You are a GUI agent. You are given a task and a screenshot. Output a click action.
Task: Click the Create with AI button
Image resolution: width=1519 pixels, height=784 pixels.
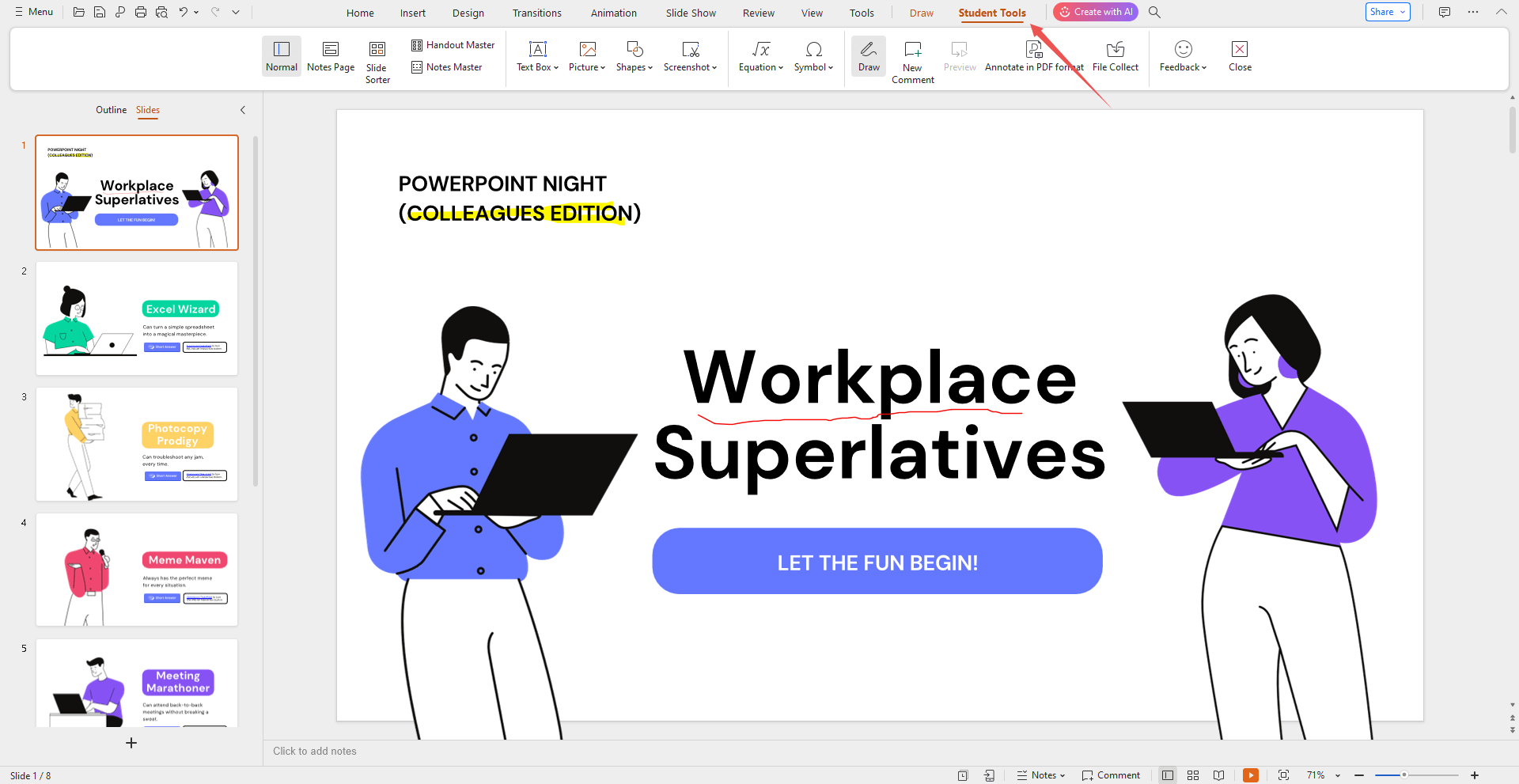pyautogui.click(x=1095, y=12)
